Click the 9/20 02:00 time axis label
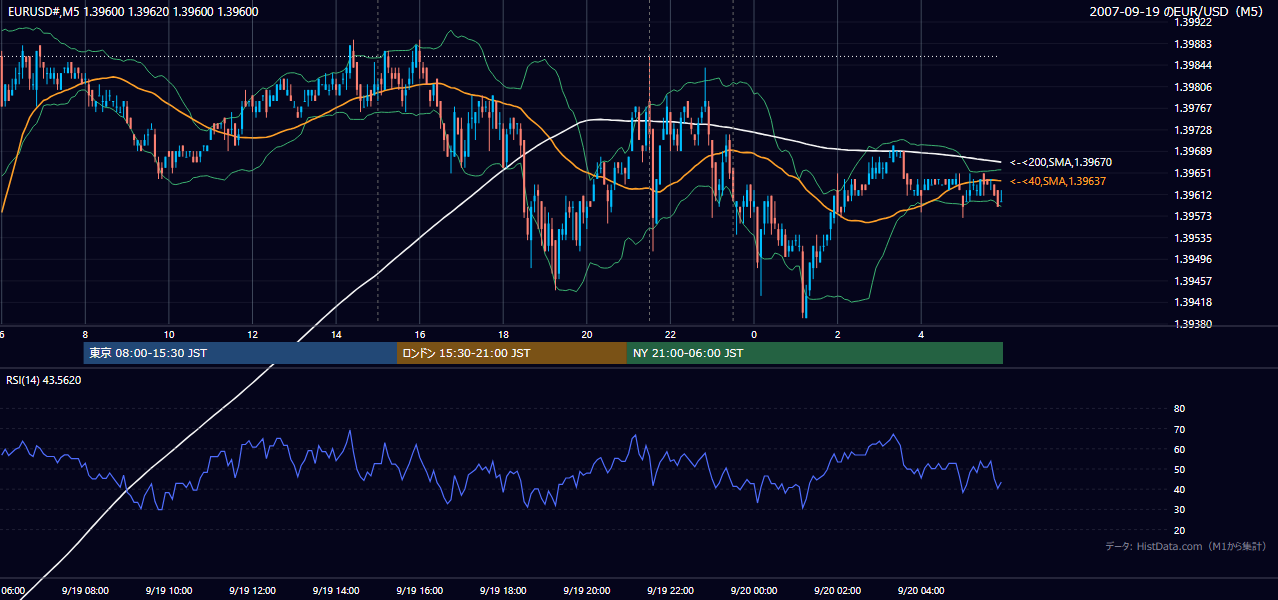The height and width of the screenshot is (600, 1278). [836, 591]
